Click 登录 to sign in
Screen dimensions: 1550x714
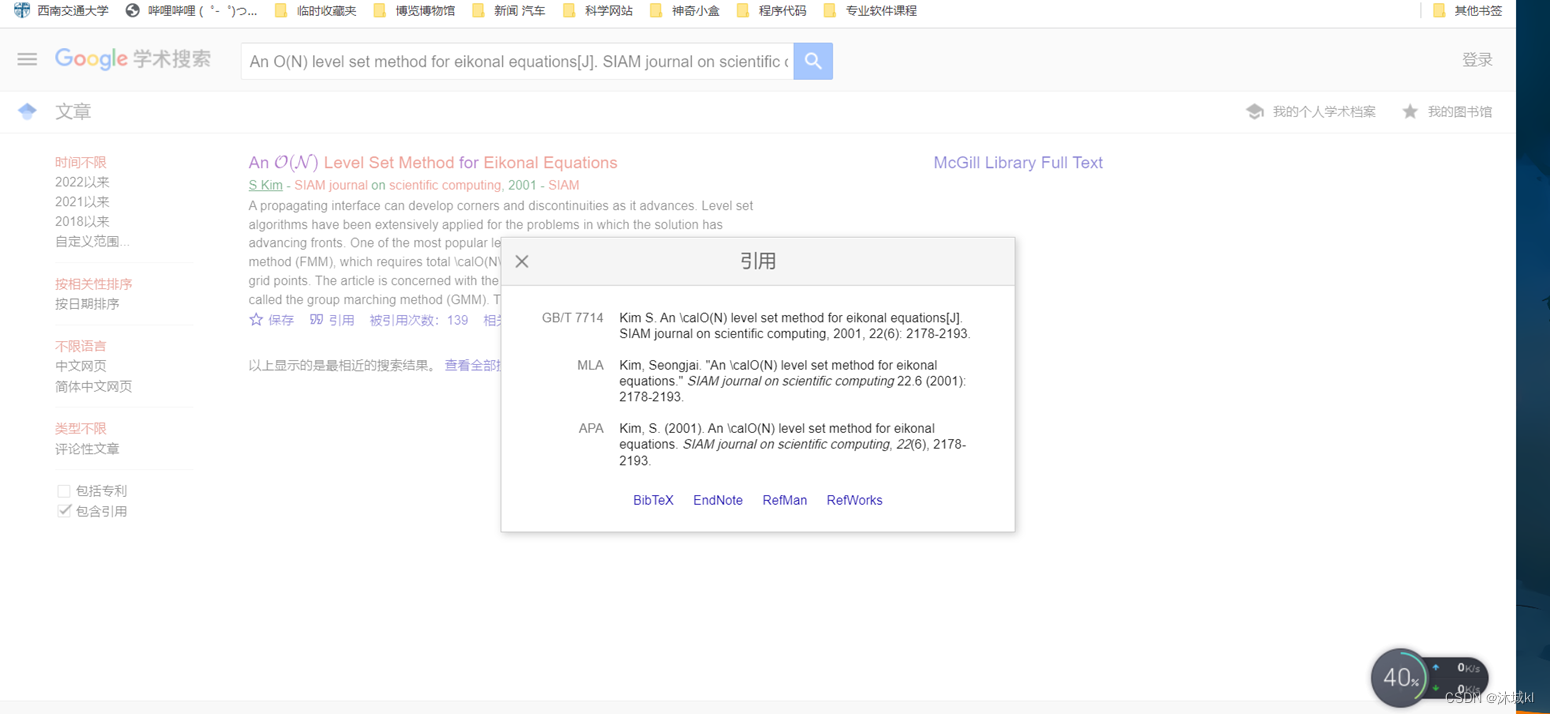point(1477,60)
